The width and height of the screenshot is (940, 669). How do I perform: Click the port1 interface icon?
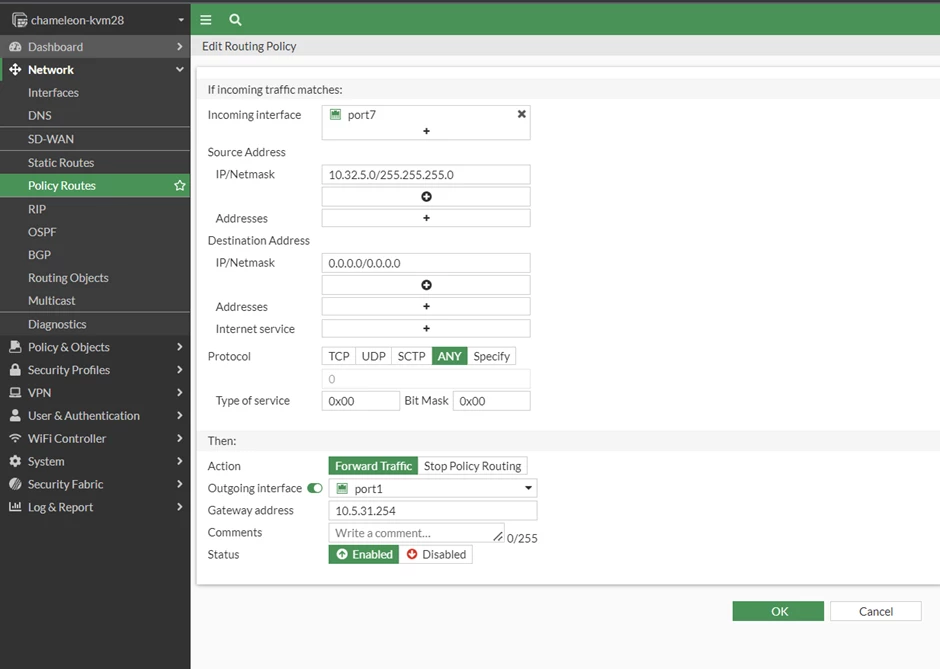tap(342, 488)
